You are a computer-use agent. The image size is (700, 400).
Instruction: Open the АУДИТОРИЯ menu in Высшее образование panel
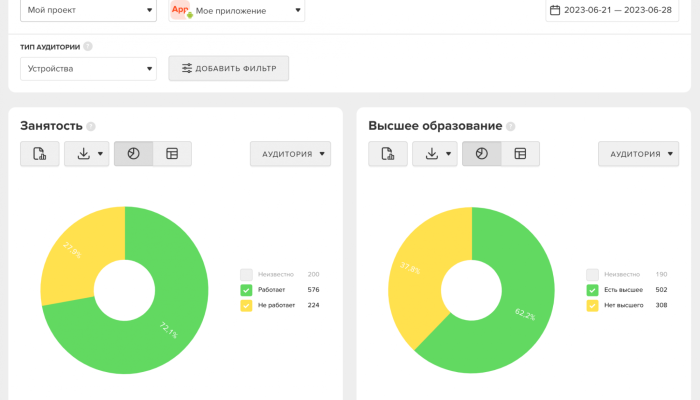click(x=638, y=154)
